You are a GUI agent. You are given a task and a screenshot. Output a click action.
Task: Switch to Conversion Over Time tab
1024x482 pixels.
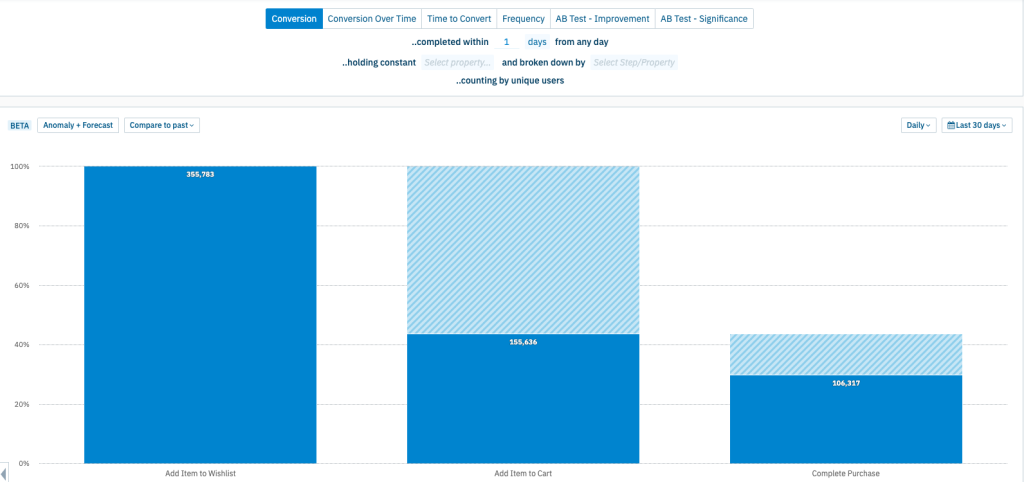point(372,19)
